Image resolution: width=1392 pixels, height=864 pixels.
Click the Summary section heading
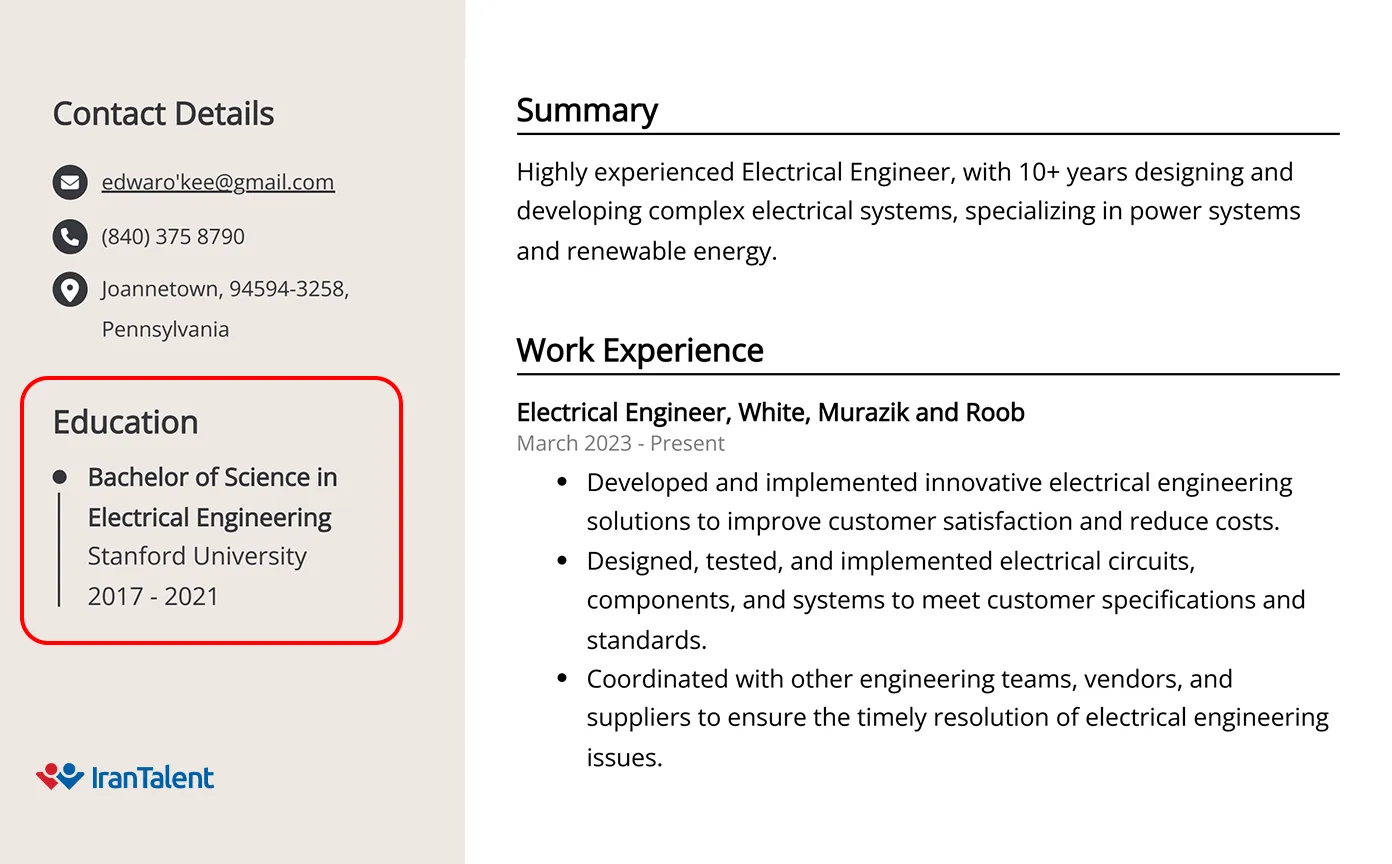pyautogui.click(x=587, y=110)
